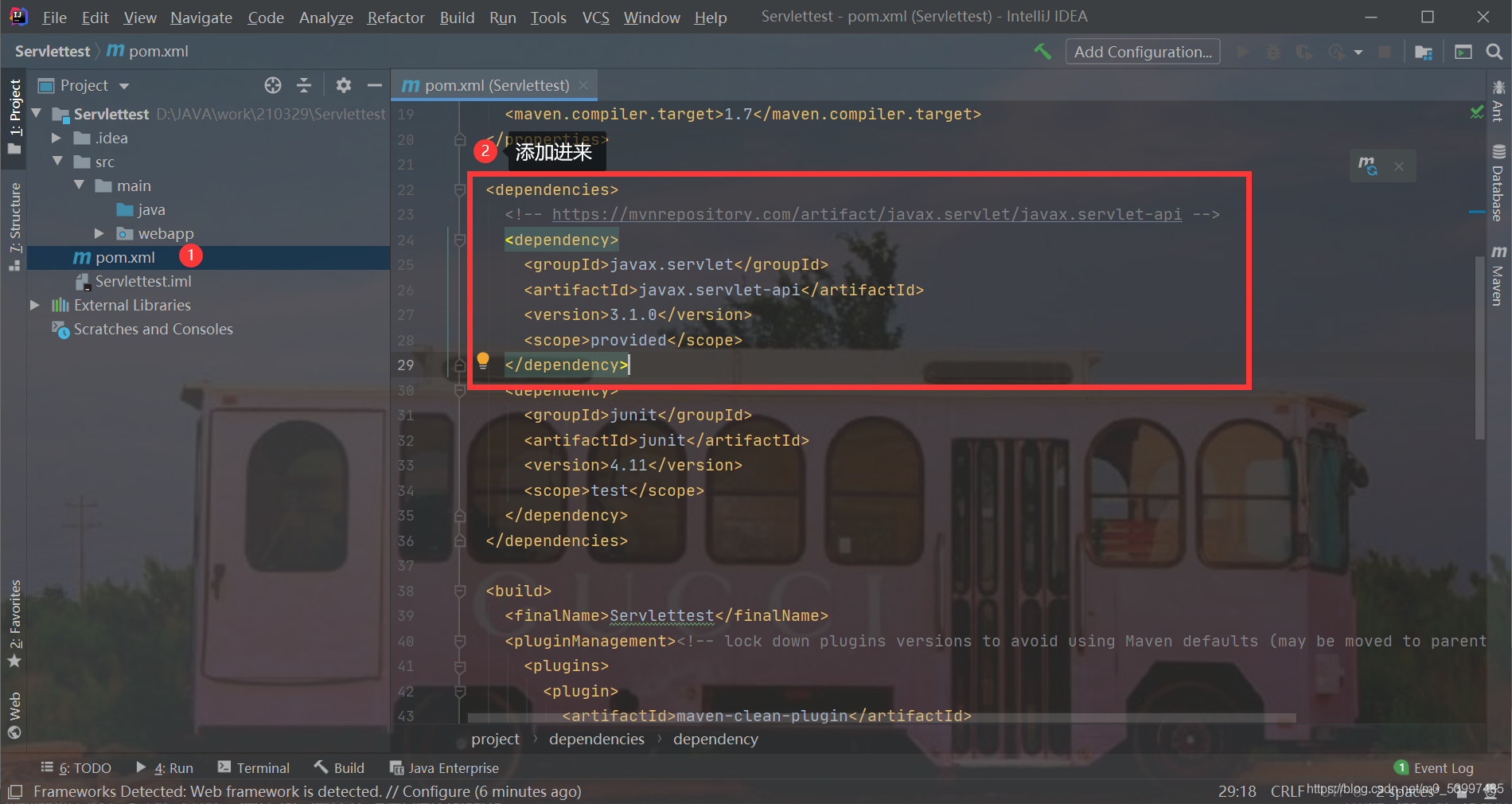This screenshot has width=1512, height=804.
Task: Open the Java Enterprise tool window
Action: click(444, 768)
